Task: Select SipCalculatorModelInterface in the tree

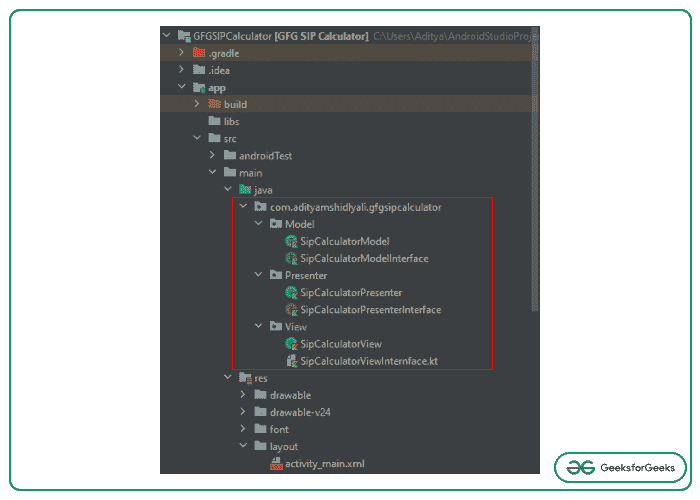Action: [364, 258]
